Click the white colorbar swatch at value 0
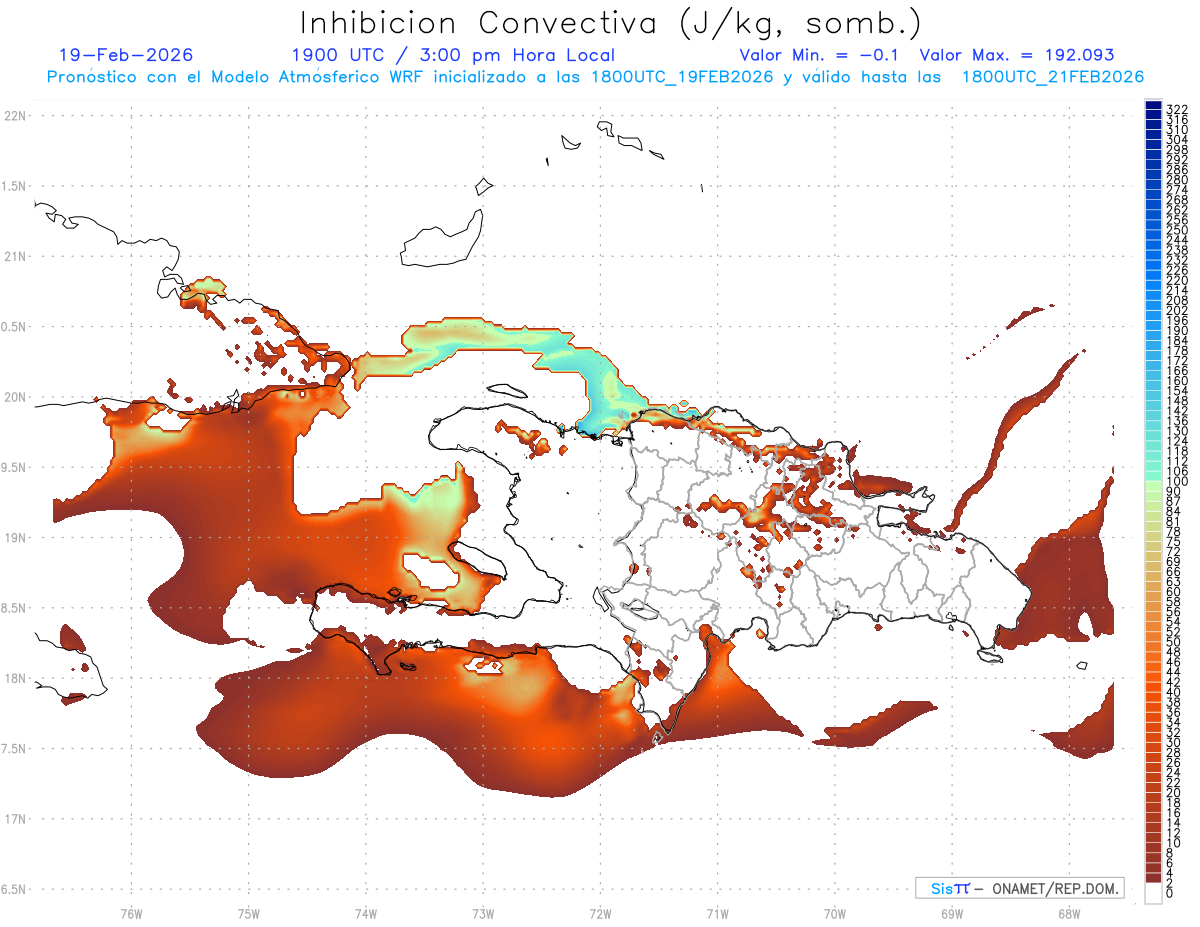Viewport: 1200px width, 927px height. (x=1153, y=895)
